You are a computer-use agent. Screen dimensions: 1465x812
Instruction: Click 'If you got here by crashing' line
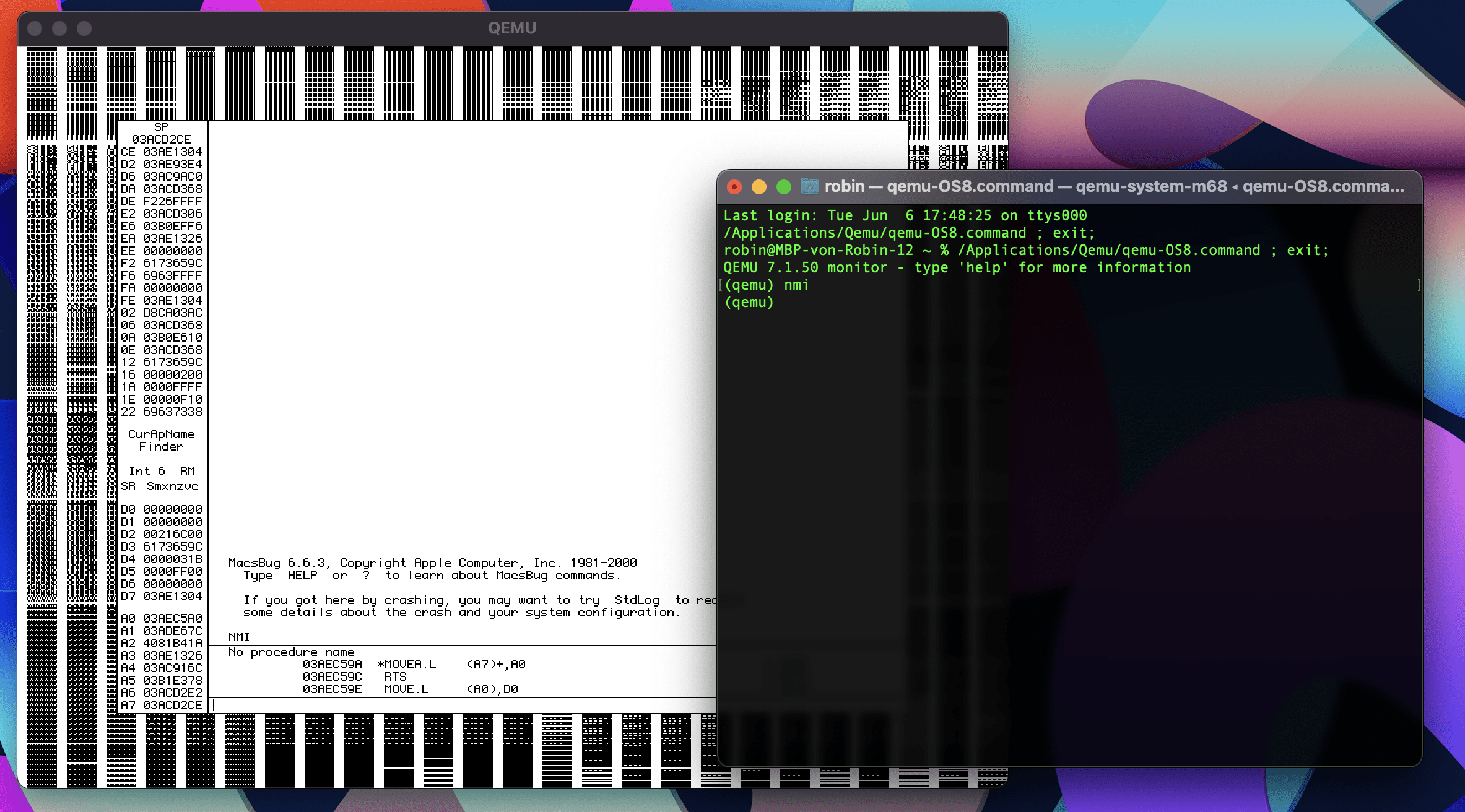click(x=480, y=600)
